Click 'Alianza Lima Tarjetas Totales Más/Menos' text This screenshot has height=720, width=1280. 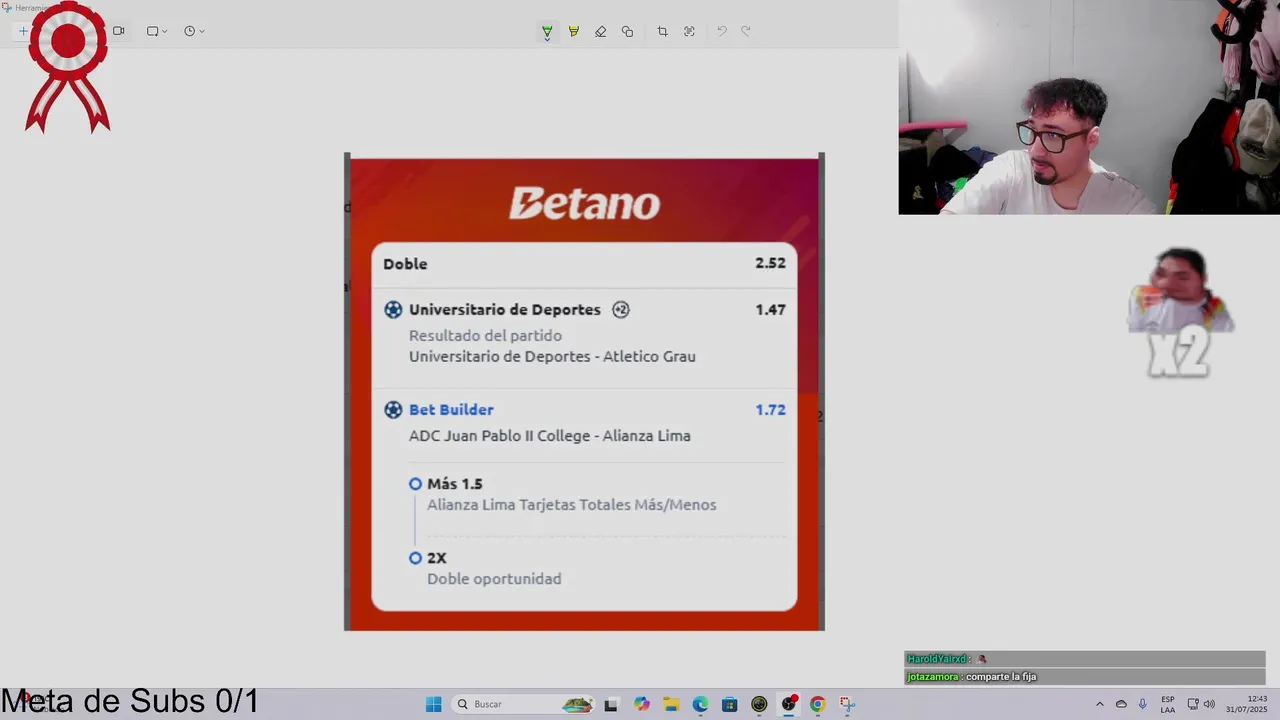(572, 505)
